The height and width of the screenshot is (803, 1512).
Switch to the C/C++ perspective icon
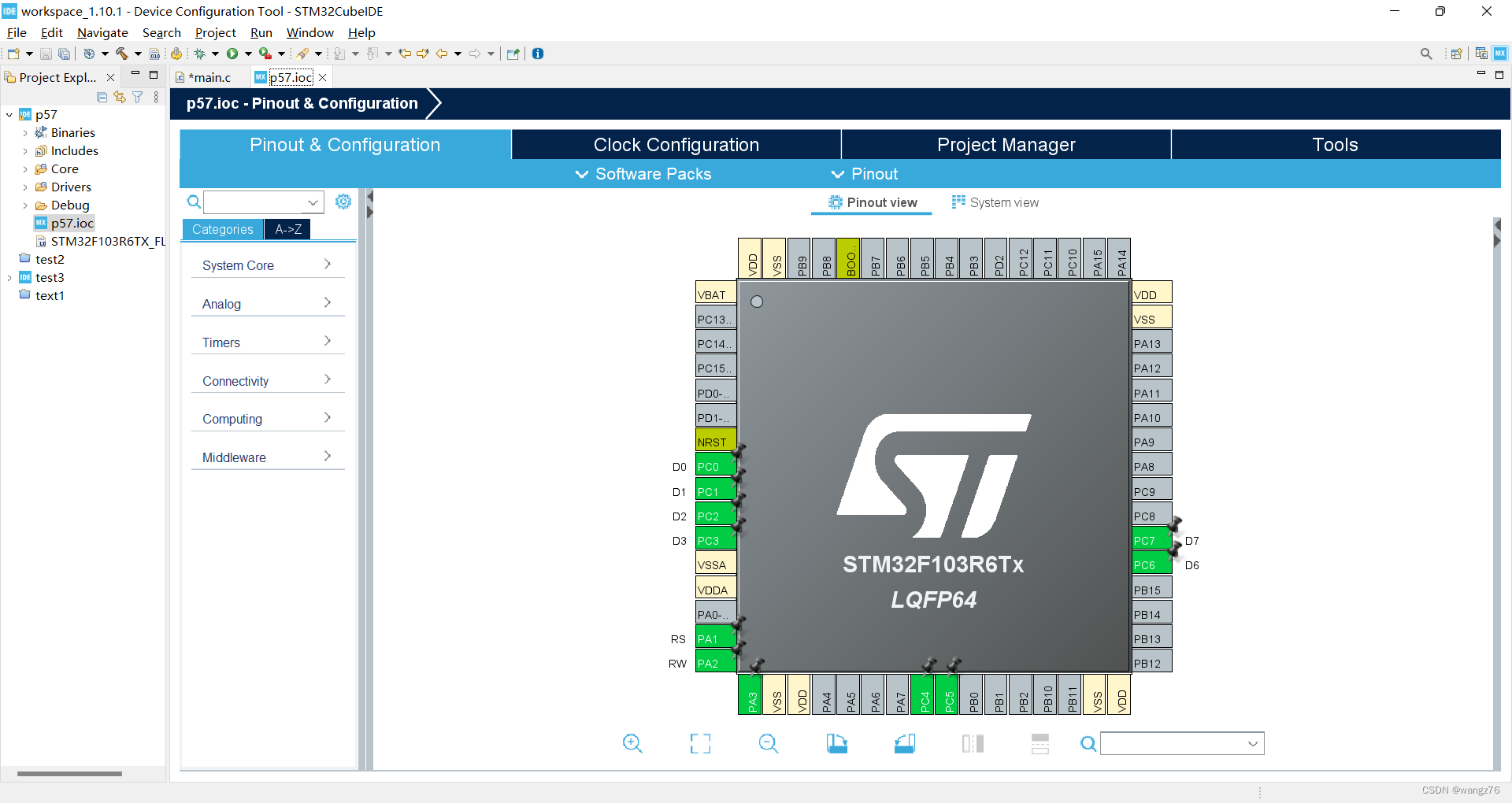(x=1481, y=54)
